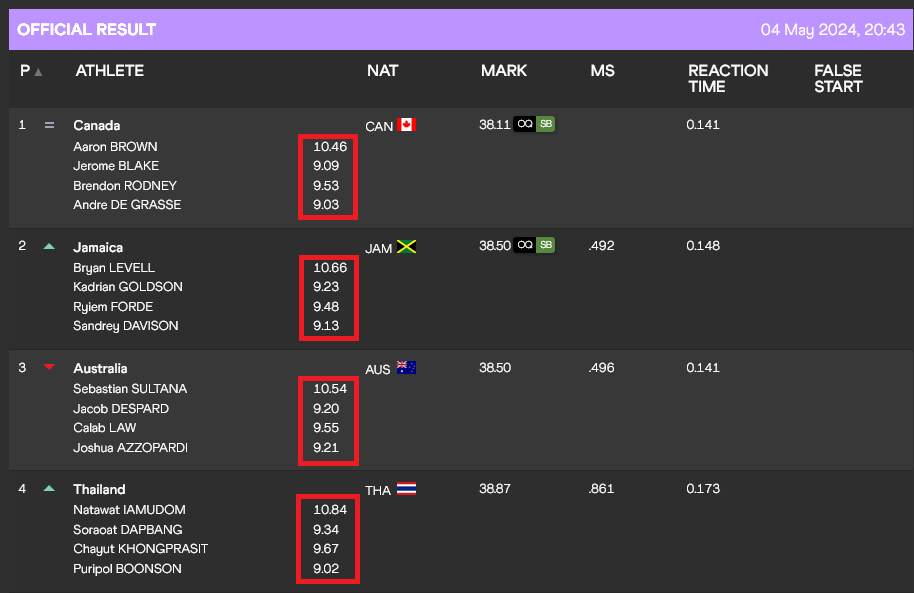Viewport: 914px width, 593px height.
Task: Click Jamaica's OQ qualification badge
Action: point(524,246)
